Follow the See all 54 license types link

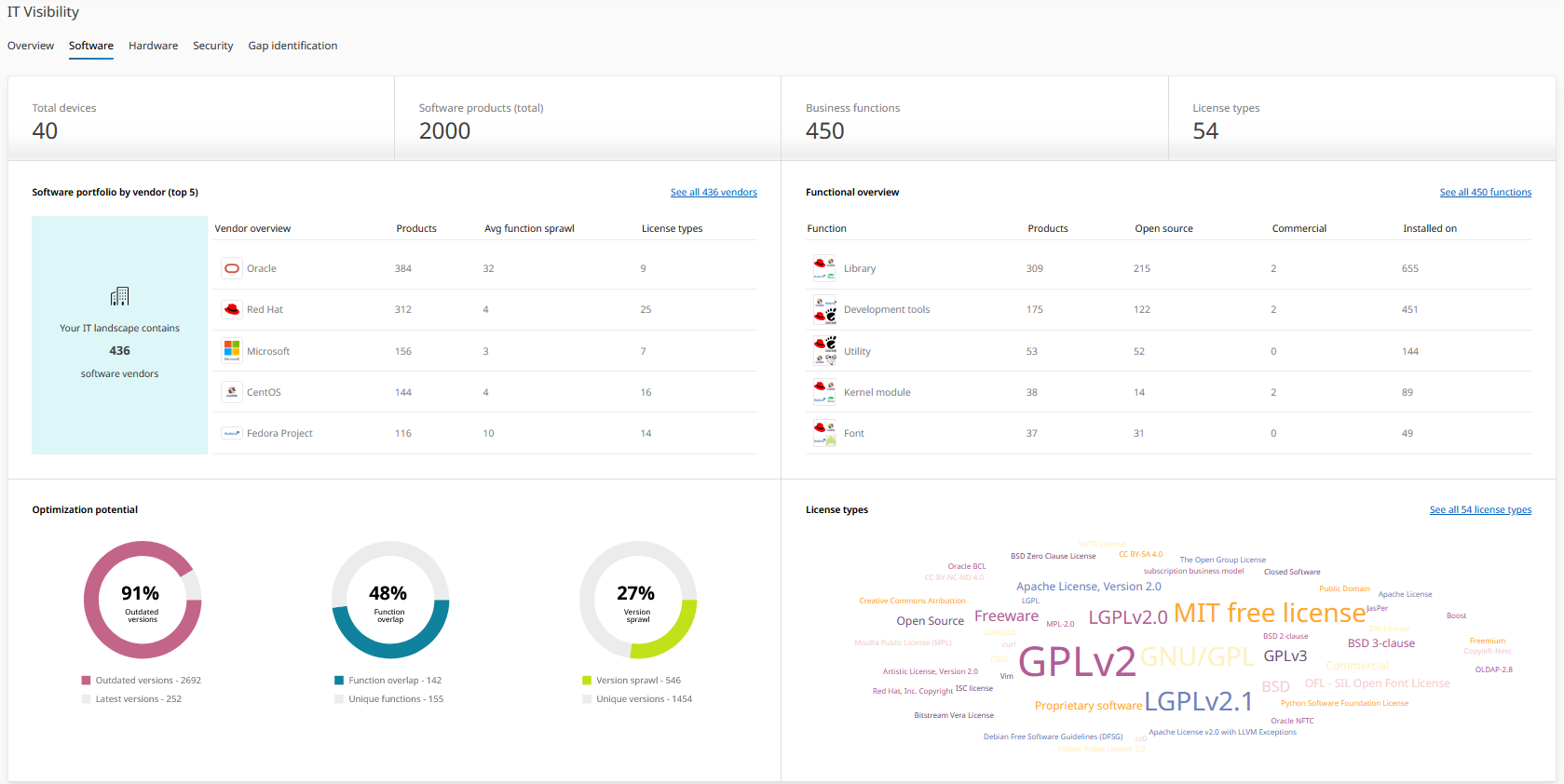tap(1480, 509)
